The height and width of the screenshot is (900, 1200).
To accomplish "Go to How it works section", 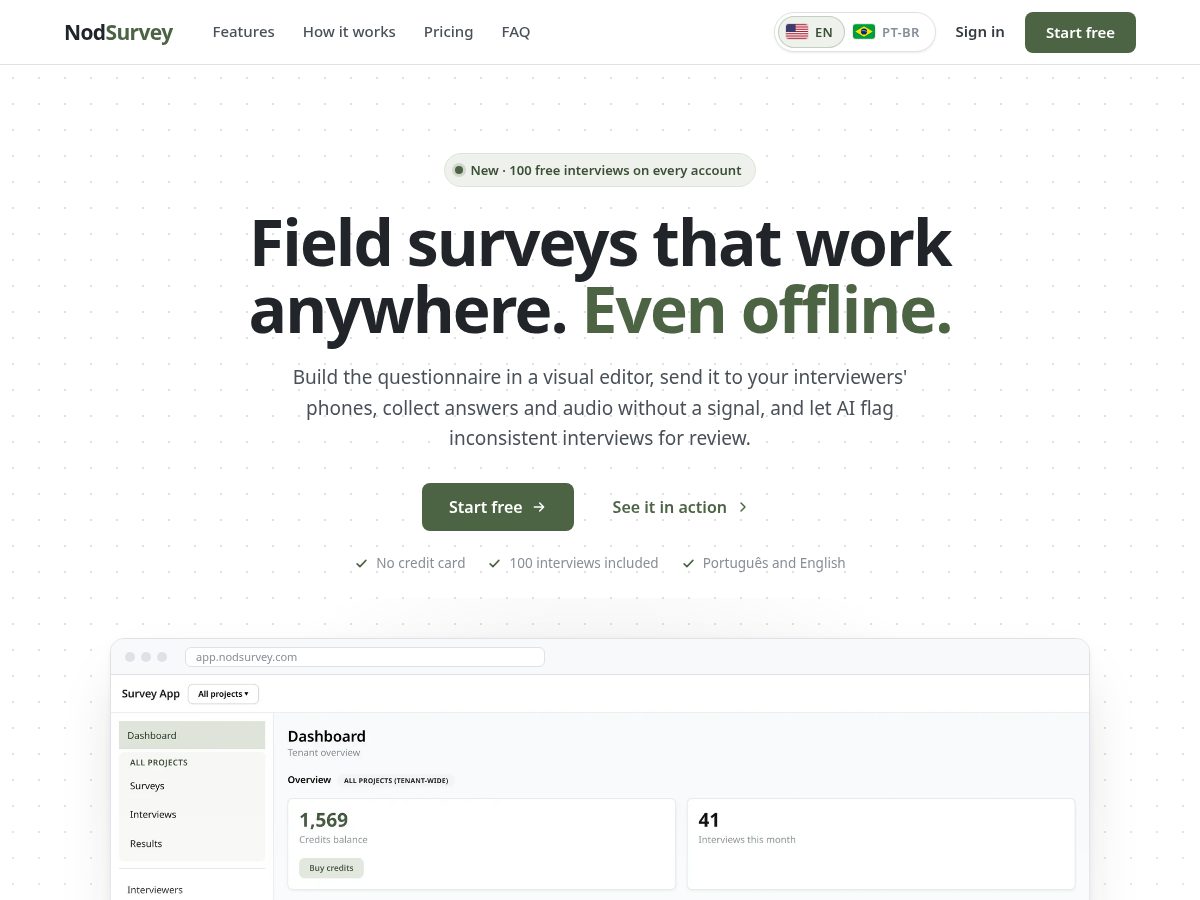I will [349, 32].
